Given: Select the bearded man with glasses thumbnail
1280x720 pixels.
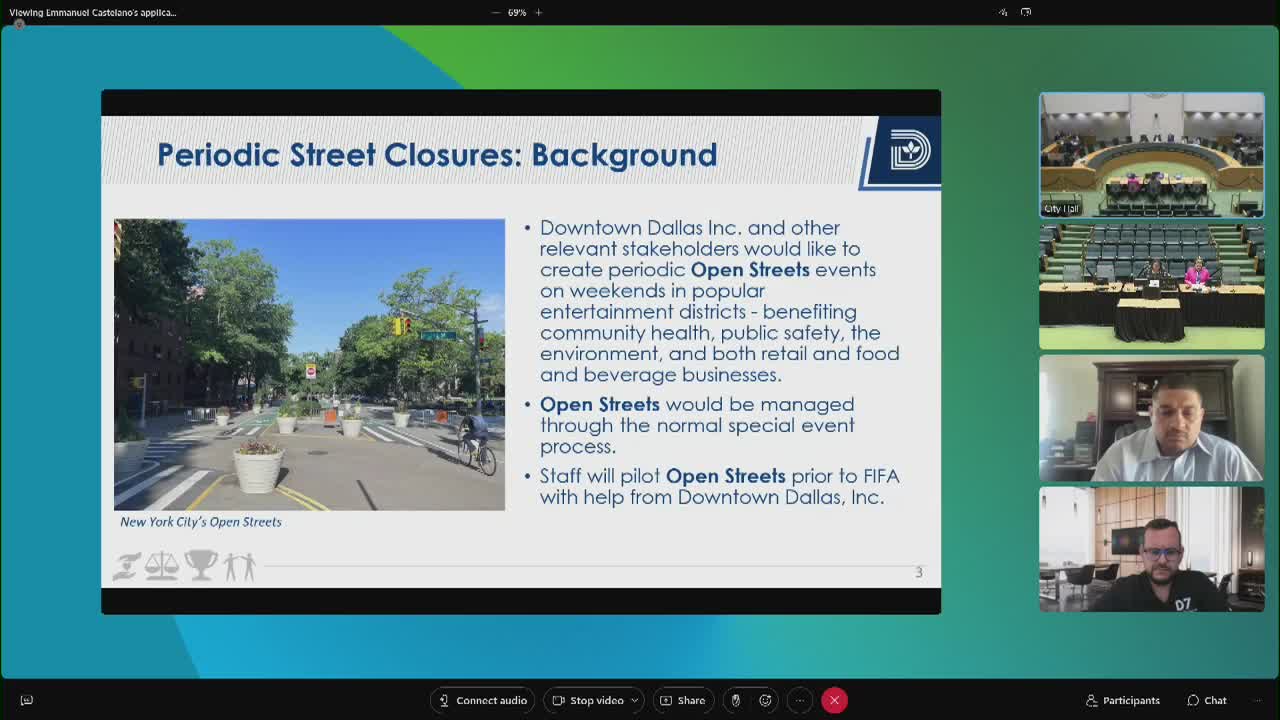Looking at the screenshot, I should coord(1152,550).
